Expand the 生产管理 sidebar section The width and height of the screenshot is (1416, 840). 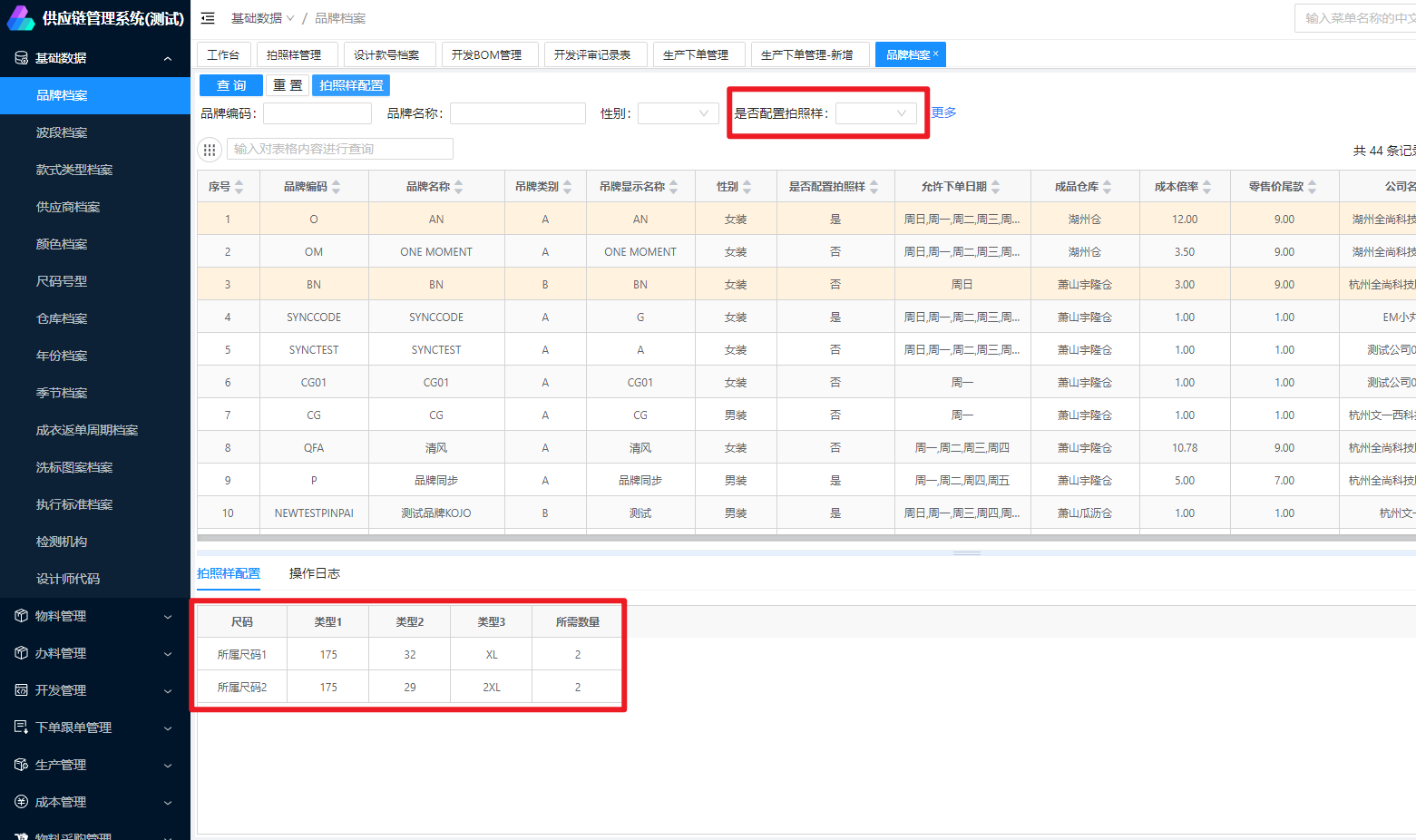[168, 765]
